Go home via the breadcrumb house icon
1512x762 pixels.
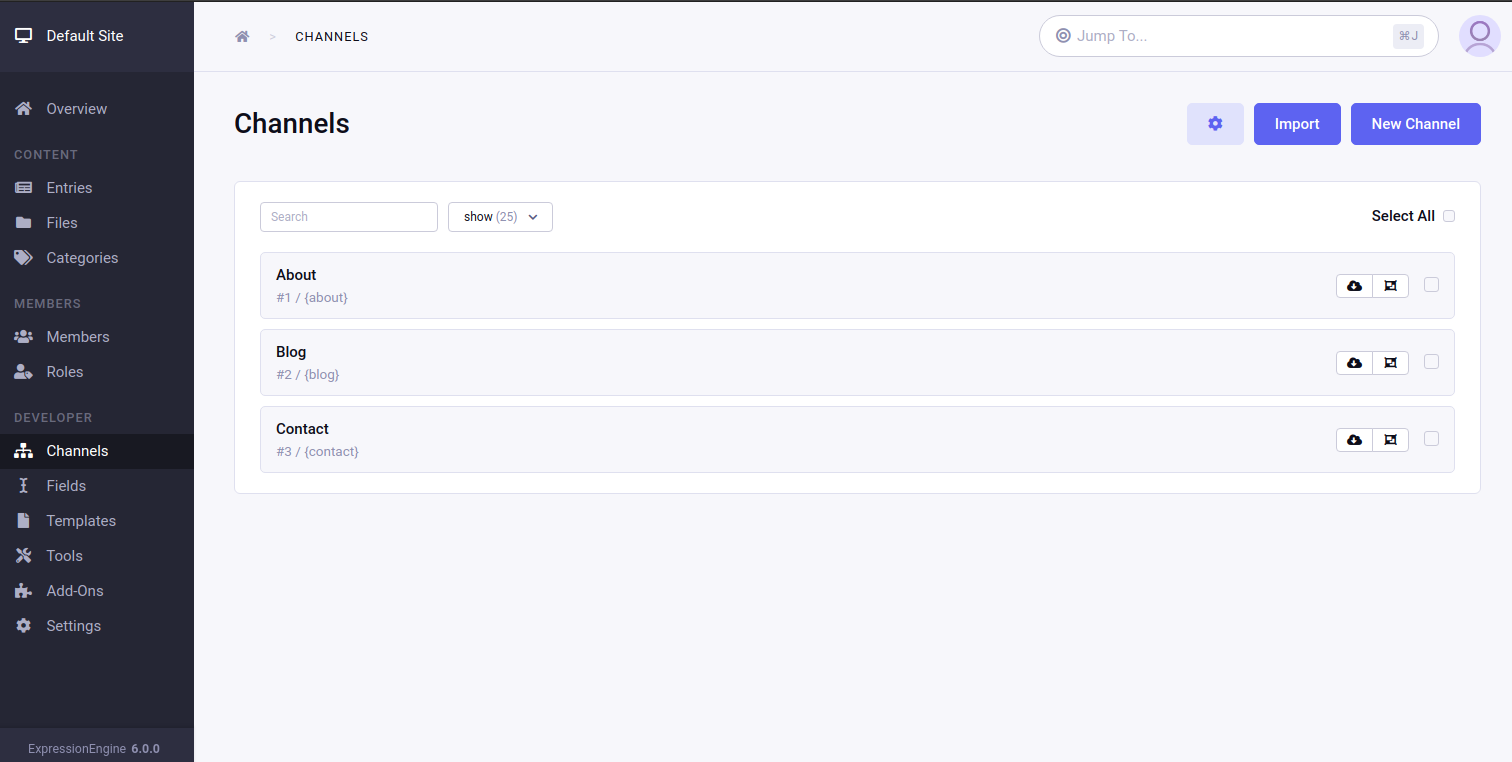242,36
